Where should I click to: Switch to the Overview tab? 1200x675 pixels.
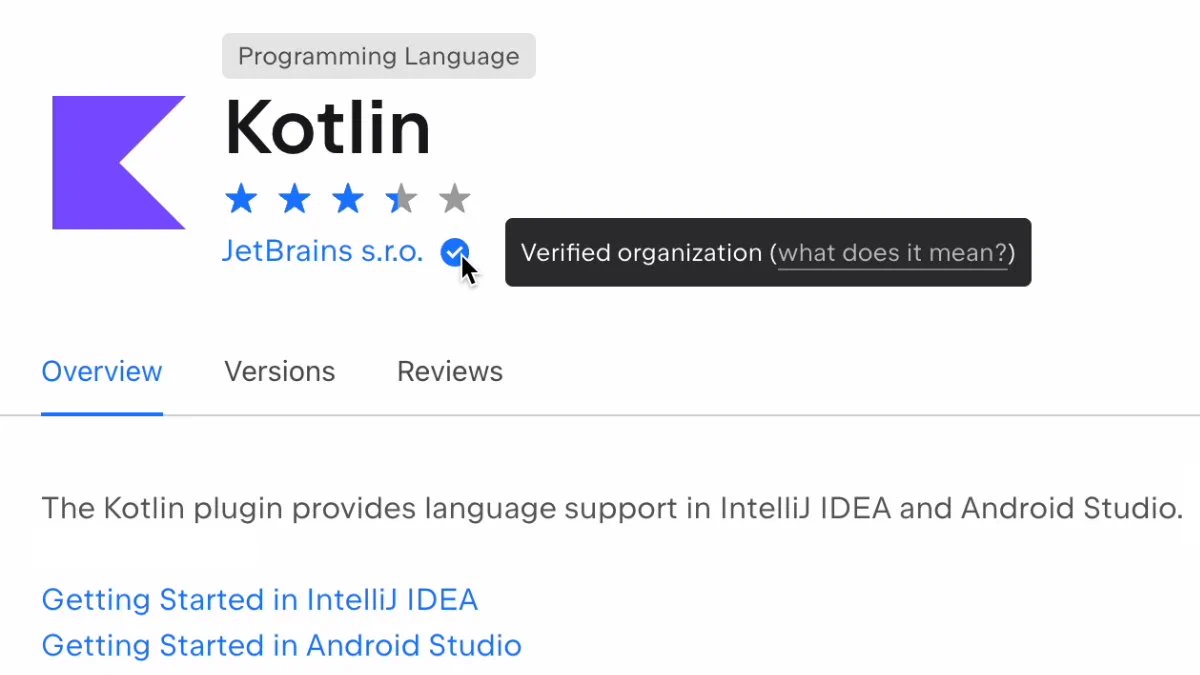point(102,372)
